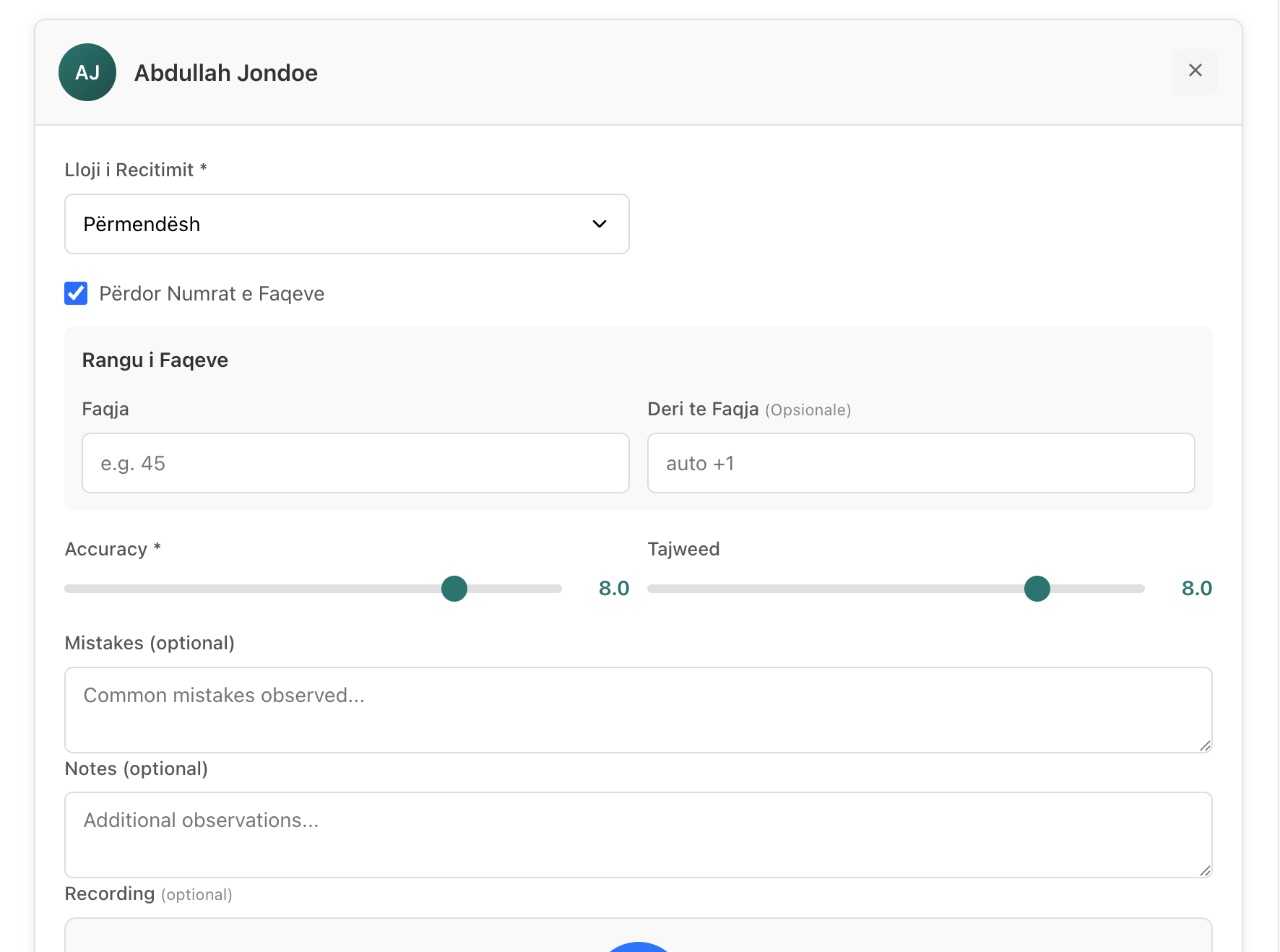Open the Lloji i Recitimit dropdown
The height and width of the screenshot is (952, 1280).
click(x=347, y=224)
